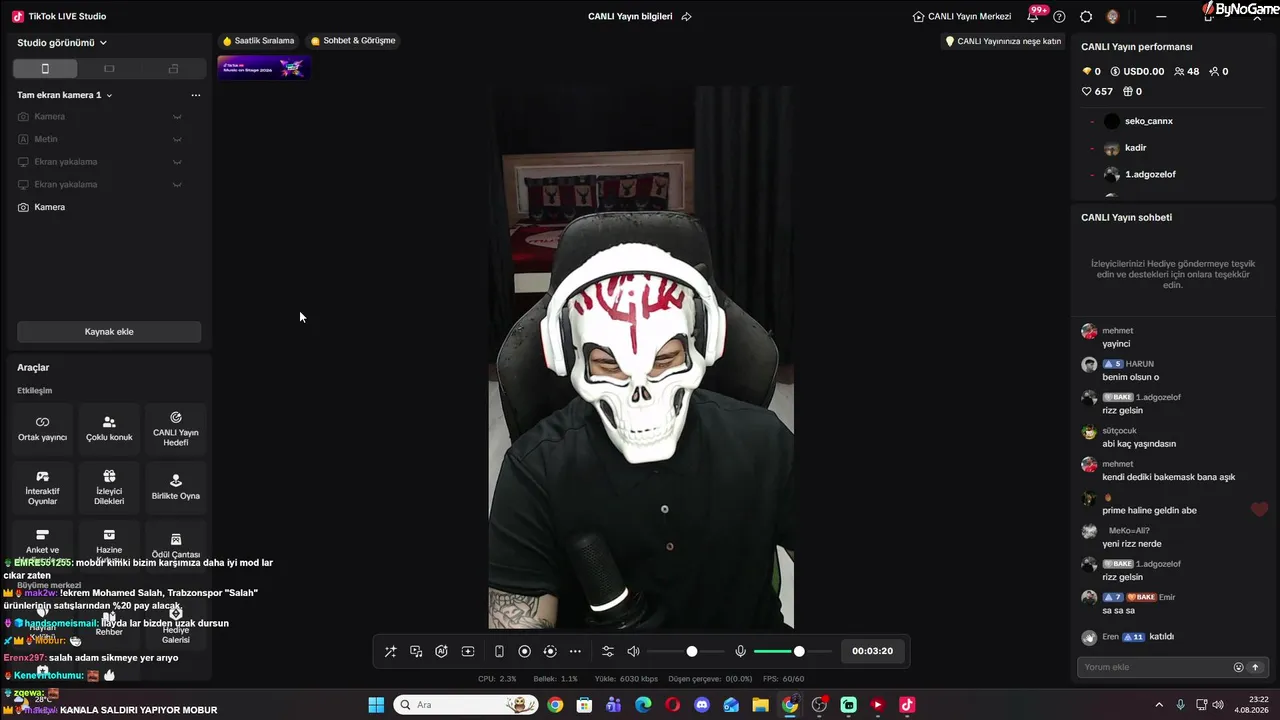The image size is (1280, 720).
Task: Open the Music on Stage banner thumbnail
Action: 264,68
